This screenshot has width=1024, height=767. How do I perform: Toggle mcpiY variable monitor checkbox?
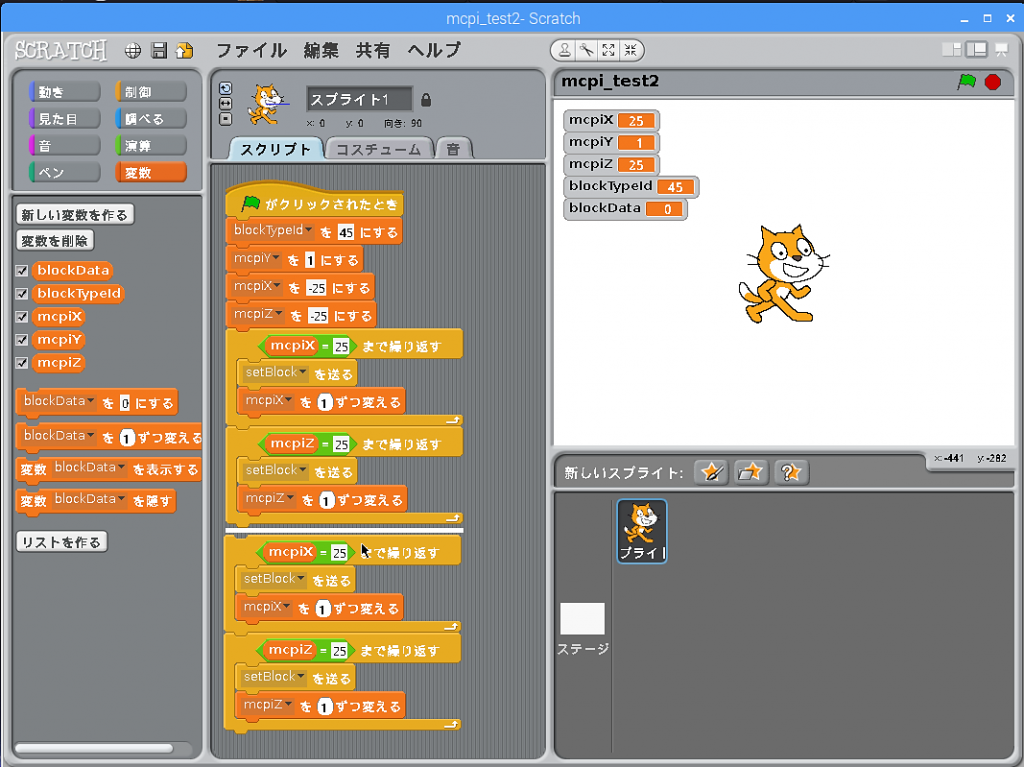22,340
